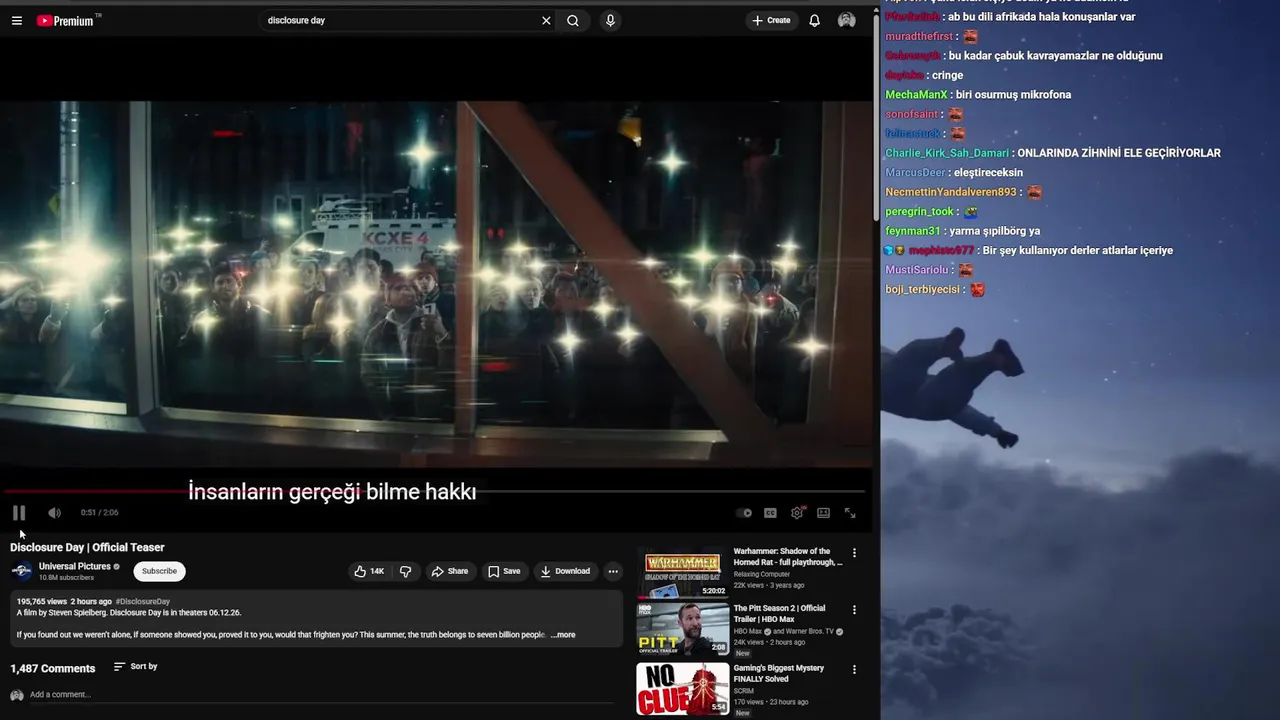Viewport: 1280px width, 720px height.
Task: Open the 'No Clue' mystery video thumbnail
Action: 682,688
